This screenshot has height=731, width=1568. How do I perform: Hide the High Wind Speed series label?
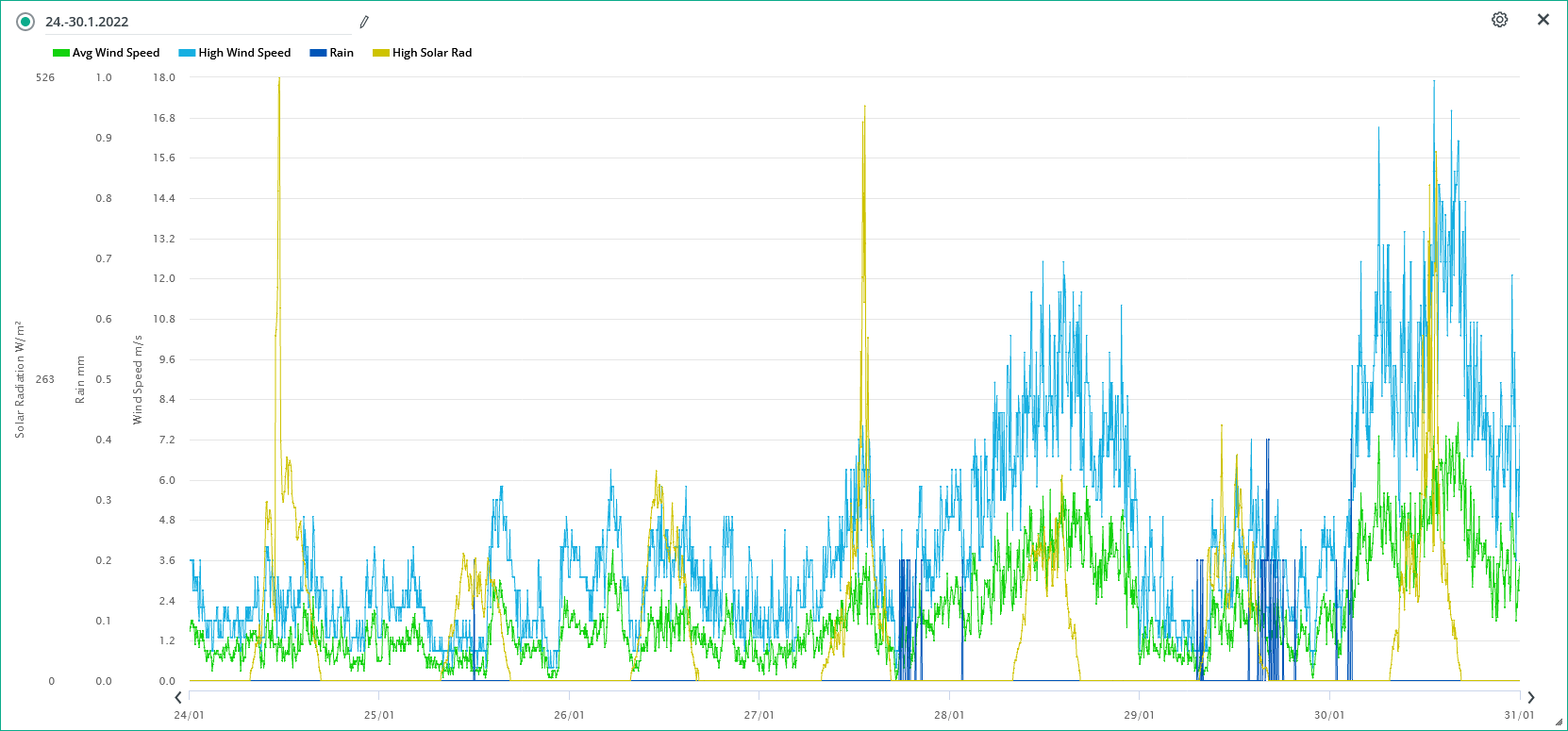click(244, 53)
